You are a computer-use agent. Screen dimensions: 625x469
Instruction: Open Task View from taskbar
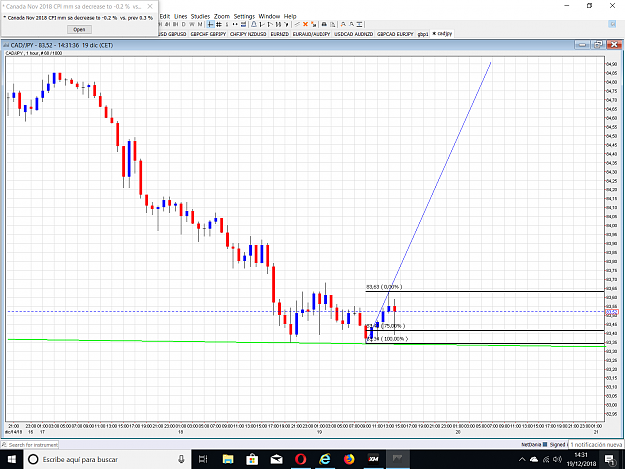(203, 459)
